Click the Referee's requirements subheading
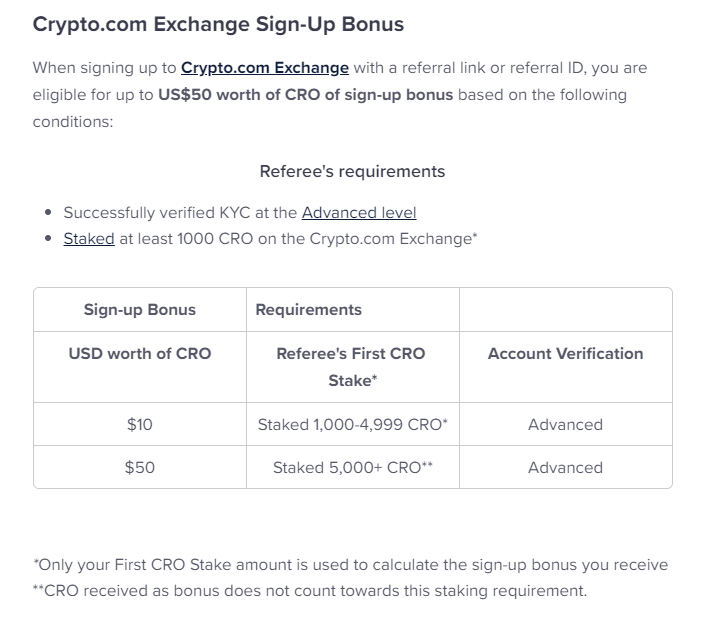Viewport: 705px width, 630px height. (x=352, y=171)
